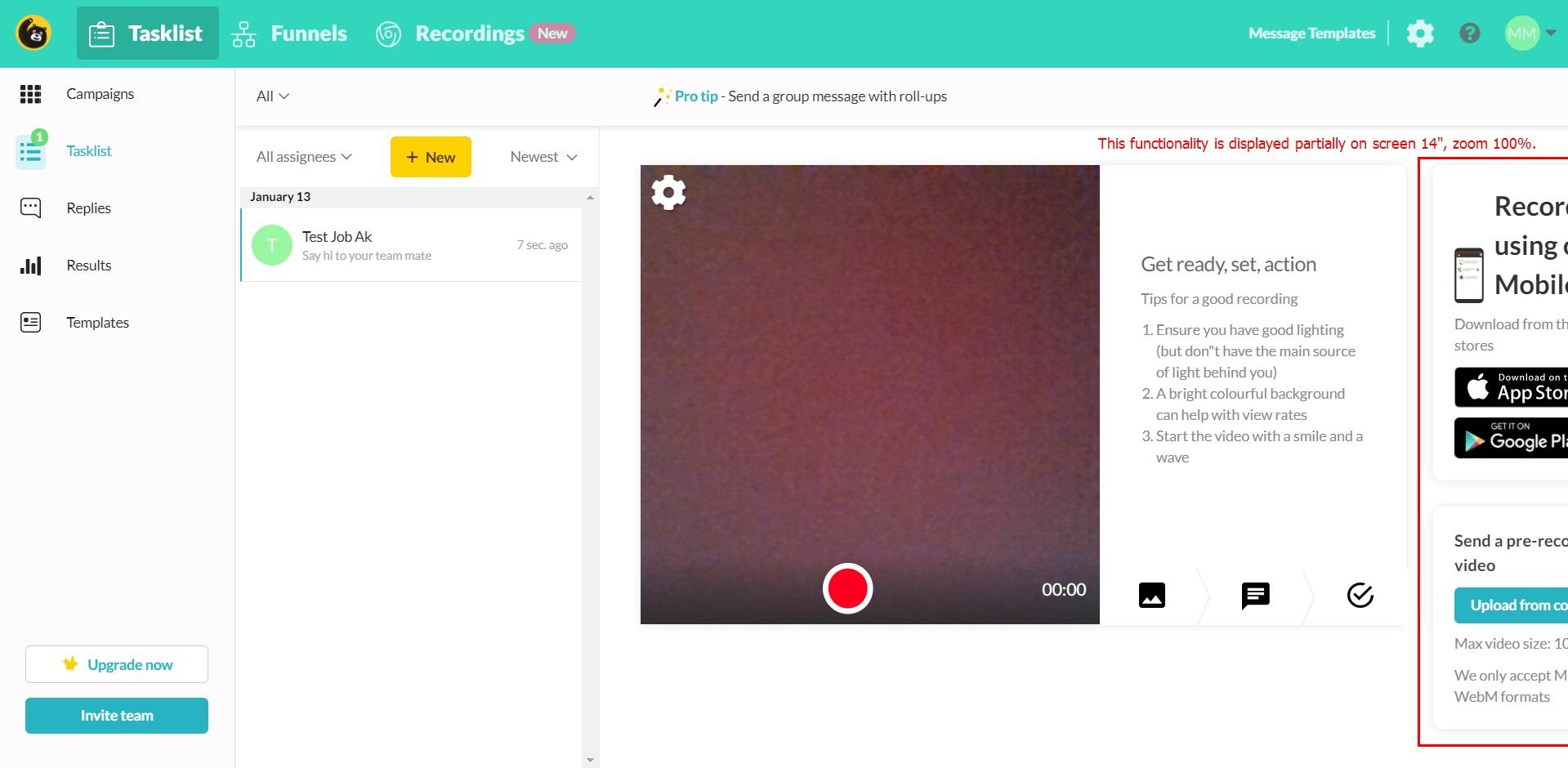This screenshot has width=1568, height=768.
Task: Open the Test Job Ak task
Action: tap(412, 245)
